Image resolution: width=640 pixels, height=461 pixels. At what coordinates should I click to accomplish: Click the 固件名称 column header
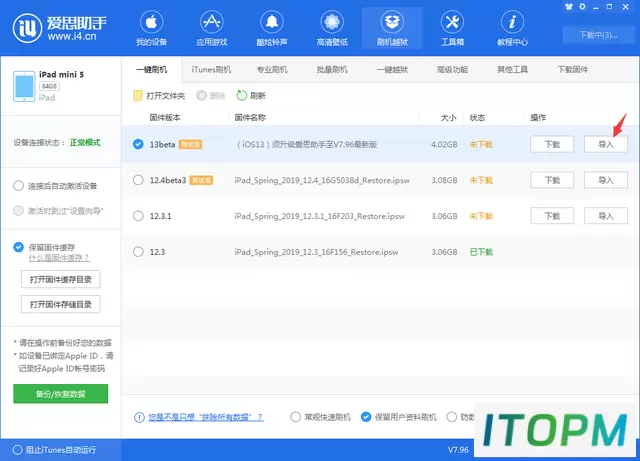(x=250, y=118)
